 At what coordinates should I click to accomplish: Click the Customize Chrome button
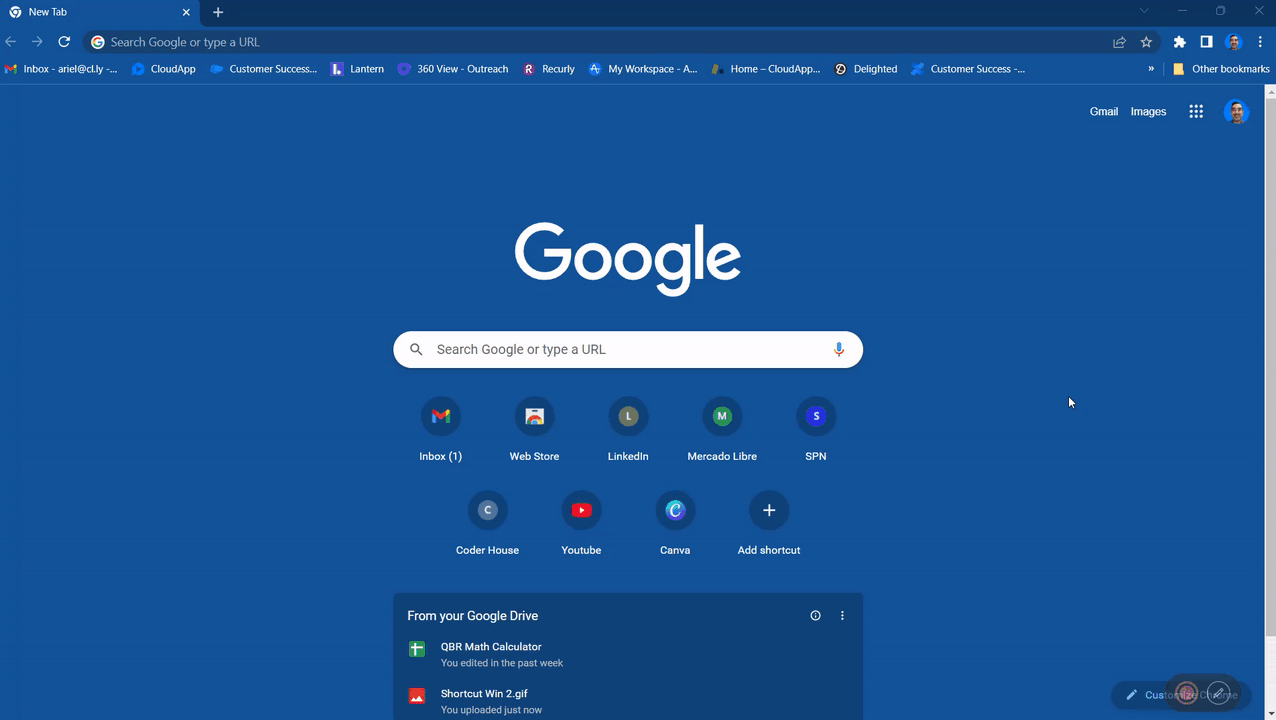coord(1180,694)
